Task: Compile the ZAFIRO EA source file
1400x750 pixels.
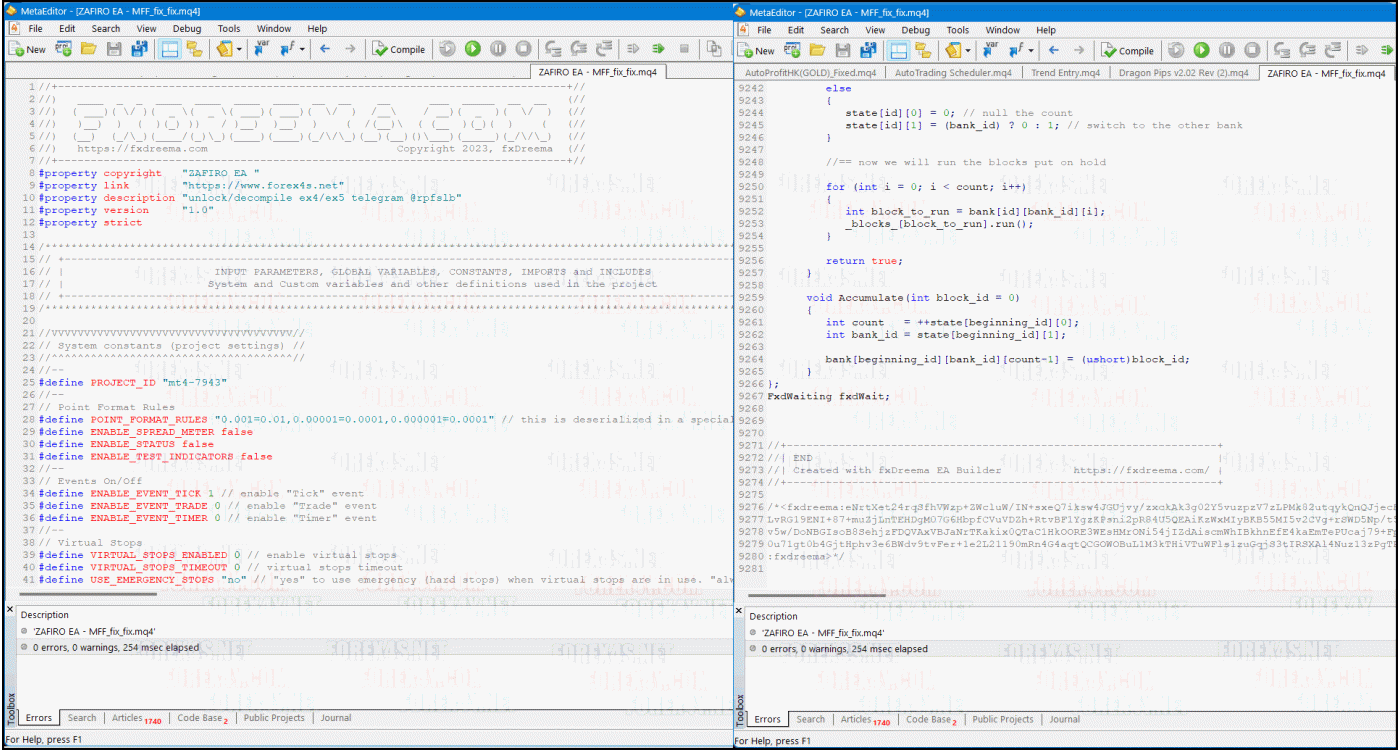Action: coord(398,48)
